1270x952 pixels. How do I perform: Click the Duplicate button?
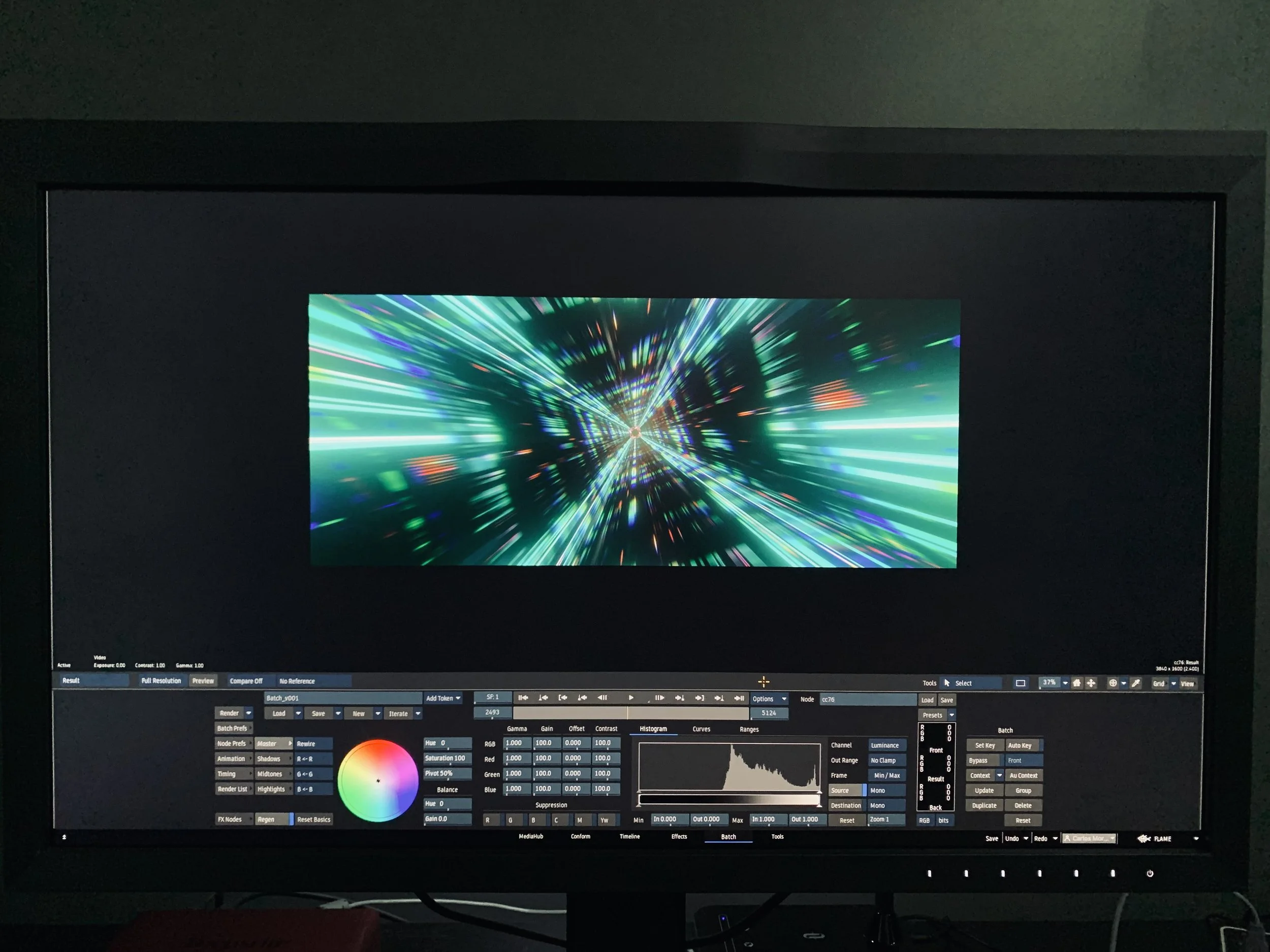coord(984,806)
